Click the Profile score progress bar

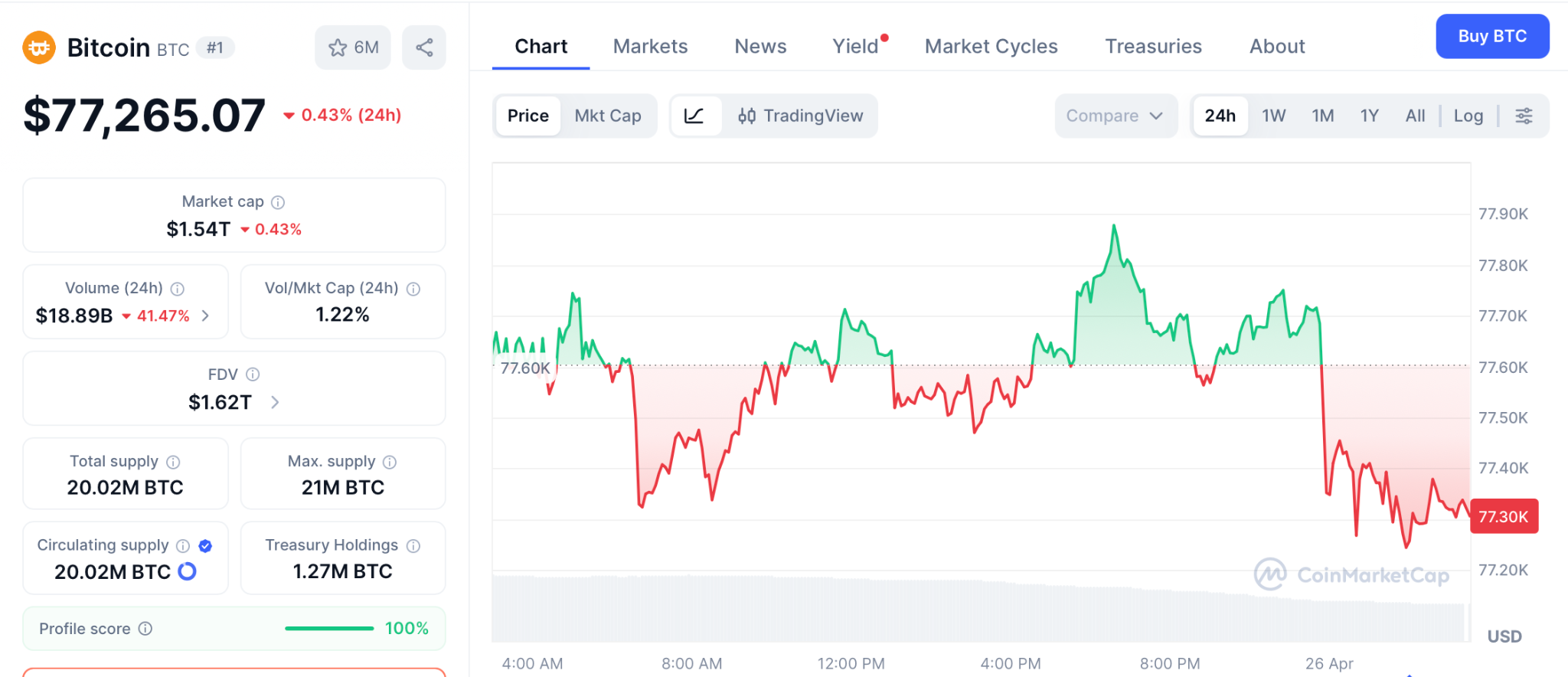pos(329,629)
